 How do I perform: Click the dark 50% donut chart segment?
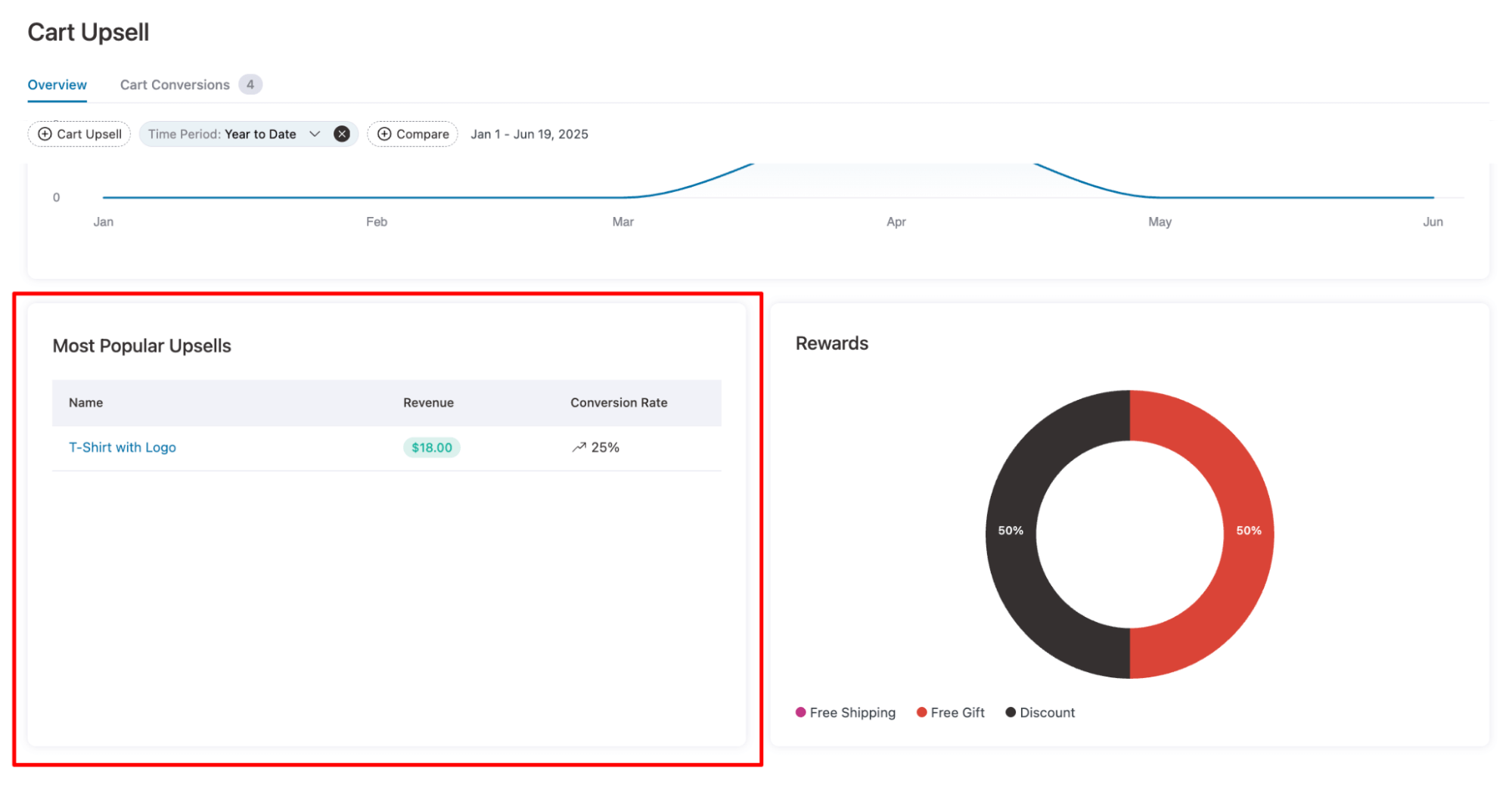click(x=1011, y=531)
